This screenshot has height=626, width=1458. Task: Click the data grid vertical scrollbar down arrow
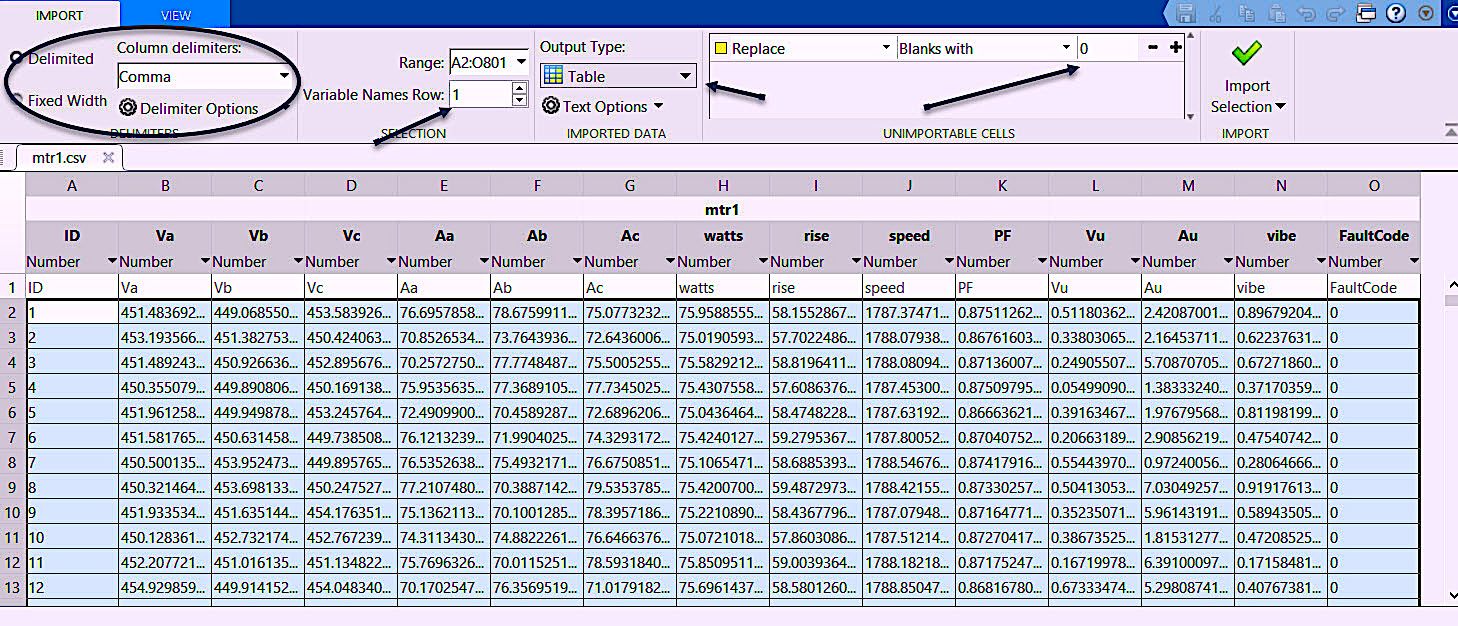point(1451,595)
